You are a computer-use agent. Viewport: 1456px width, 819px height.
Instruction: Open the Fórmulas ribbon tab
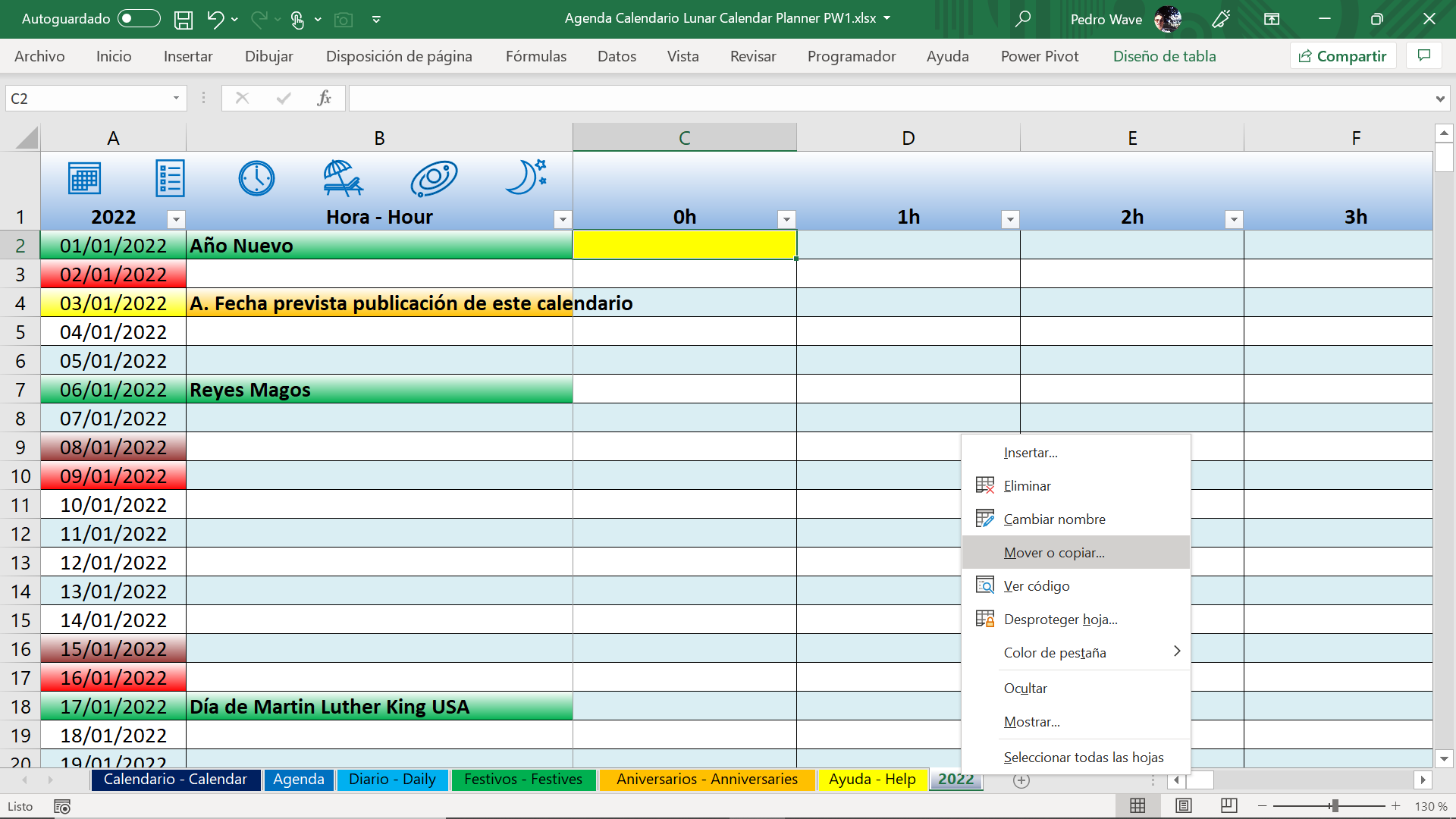click(535, 56)
